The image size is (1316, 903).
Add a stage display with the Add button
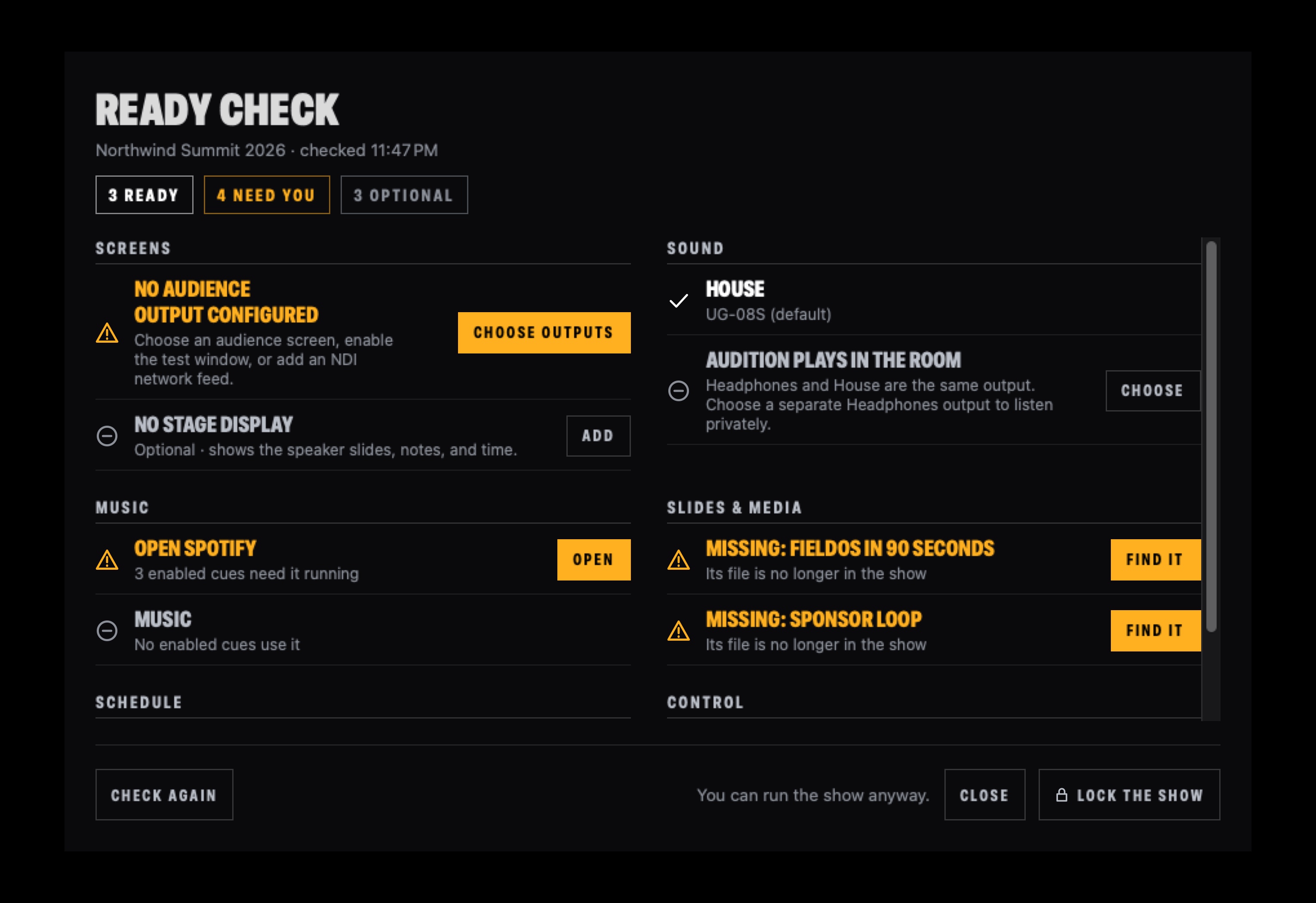[599, 436]
